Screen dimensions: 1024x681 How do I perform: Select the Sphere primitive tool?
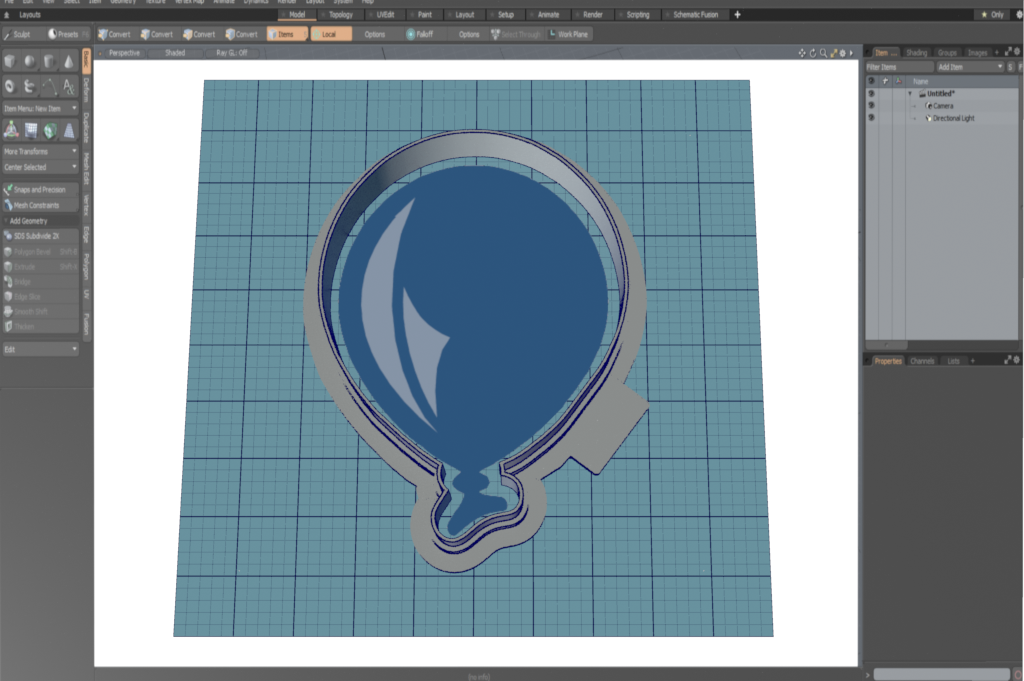tap(30, 62)
